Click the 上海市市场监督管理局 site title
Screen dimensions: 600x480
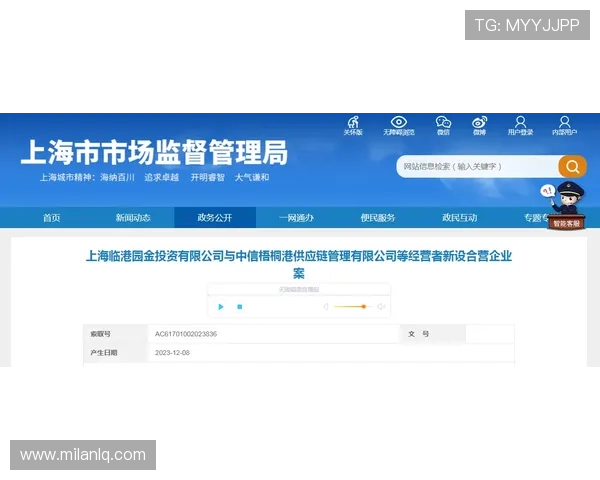[x=154, y=152]
